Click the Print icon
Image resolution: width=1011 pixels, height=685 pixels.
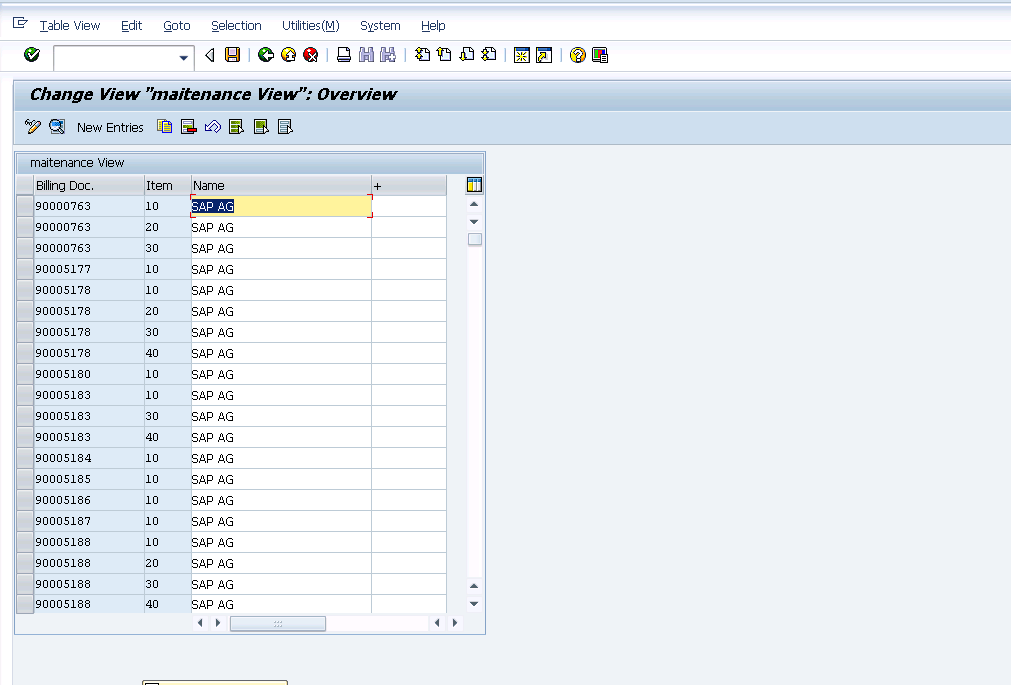(x=344, y=55)
